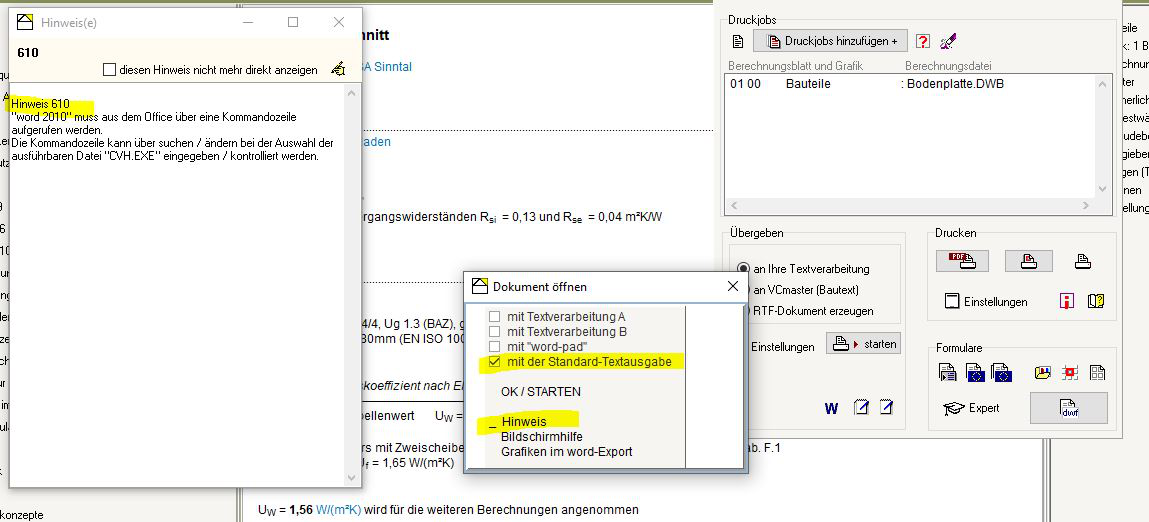1149x522 pixels.
Task: Enable 'mit Textverarbeitung A' checkbox
Action: point(495,317)
